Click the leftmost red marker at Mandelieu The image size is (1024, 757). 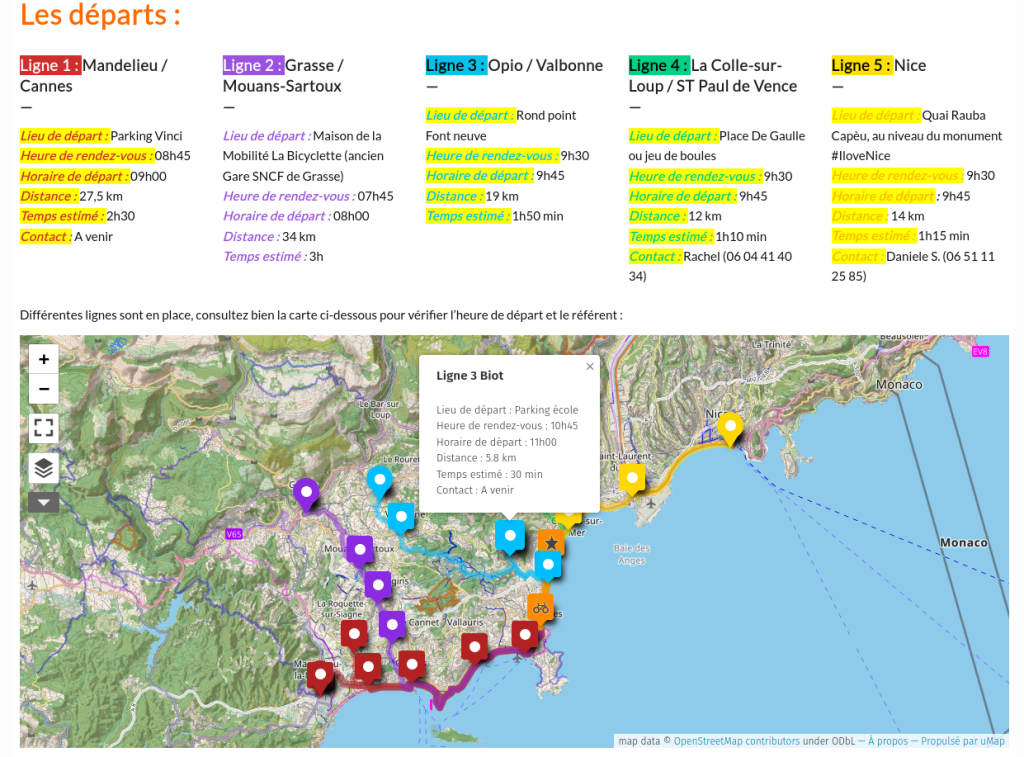click(320, 675)
